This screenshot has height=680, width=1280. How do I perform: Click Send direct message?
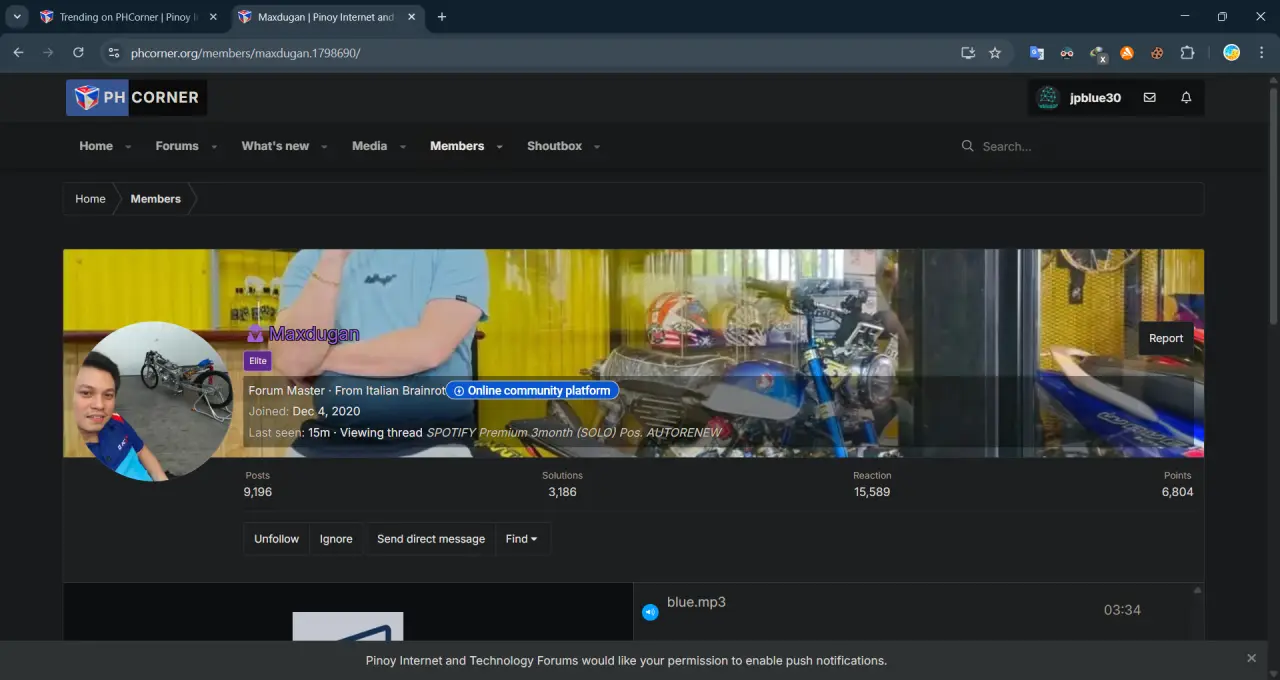pos(431,539)
